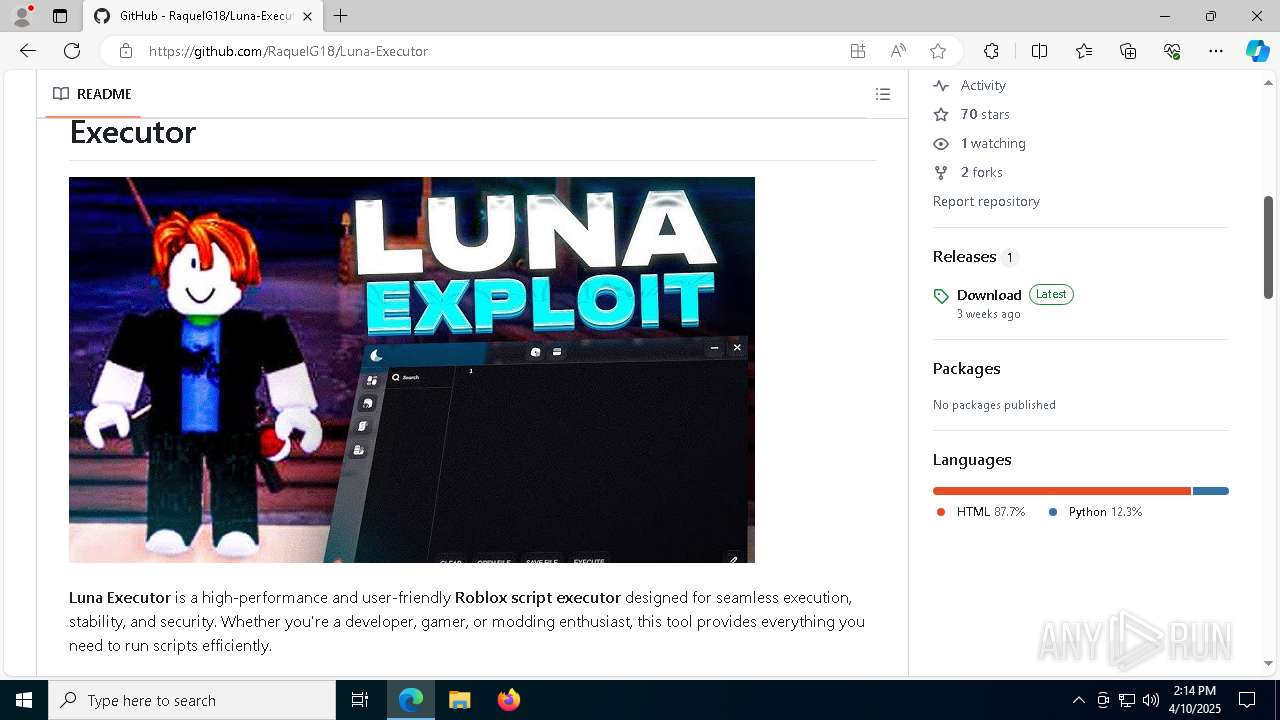Open Edge Settings and more menu
This screenshot has height=720, width=1280.
click(1216, 51)
